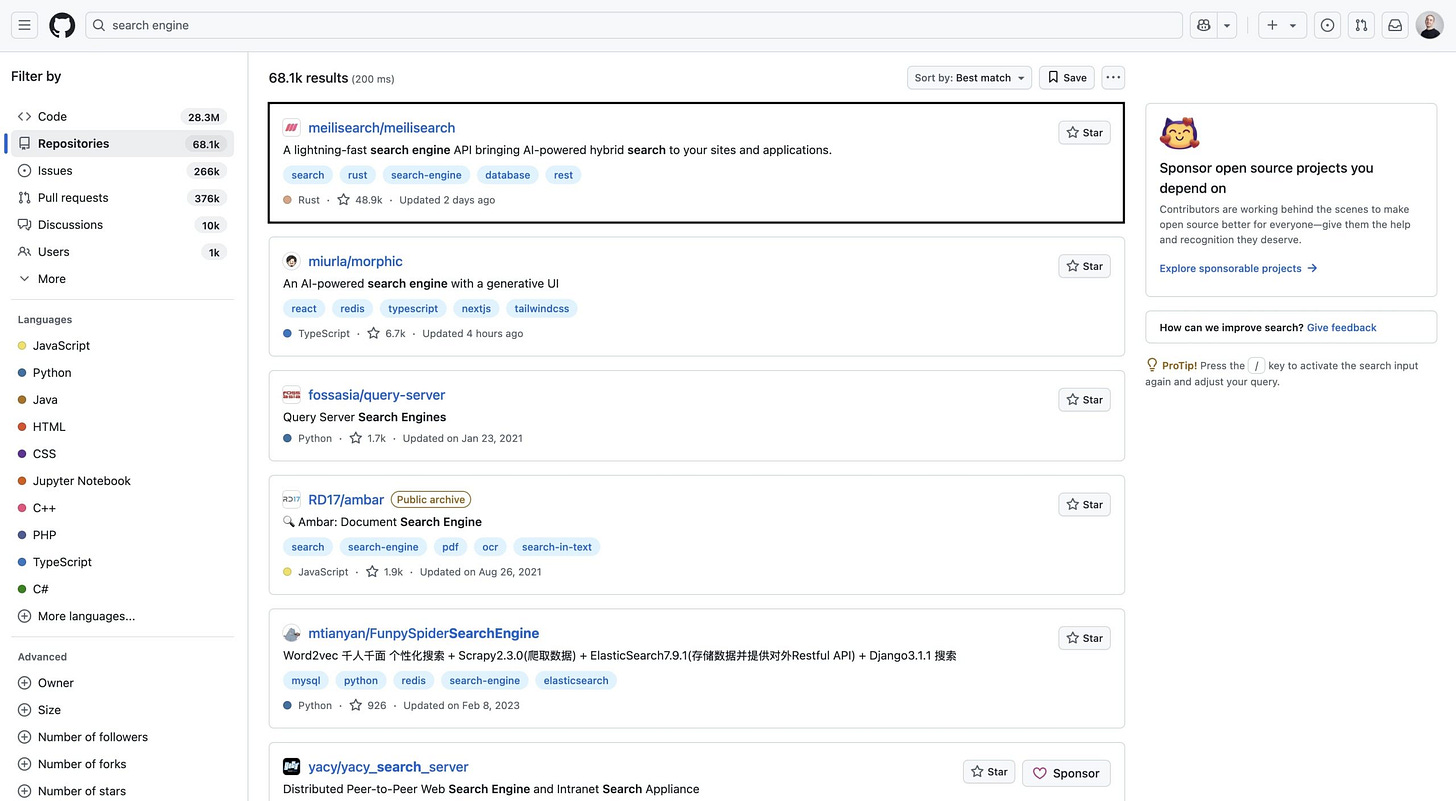This screenshot has height=801, width=1456.
Task: Filter results by Pull requests
Action: (121, 198)
